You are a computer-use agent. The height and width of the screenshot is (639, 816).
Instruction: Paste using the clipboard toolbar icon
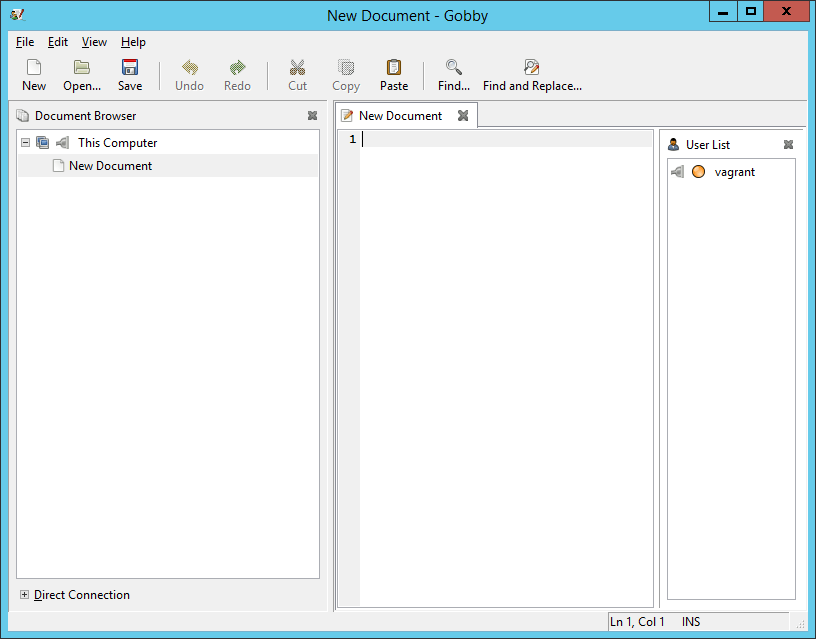(394, 68)
